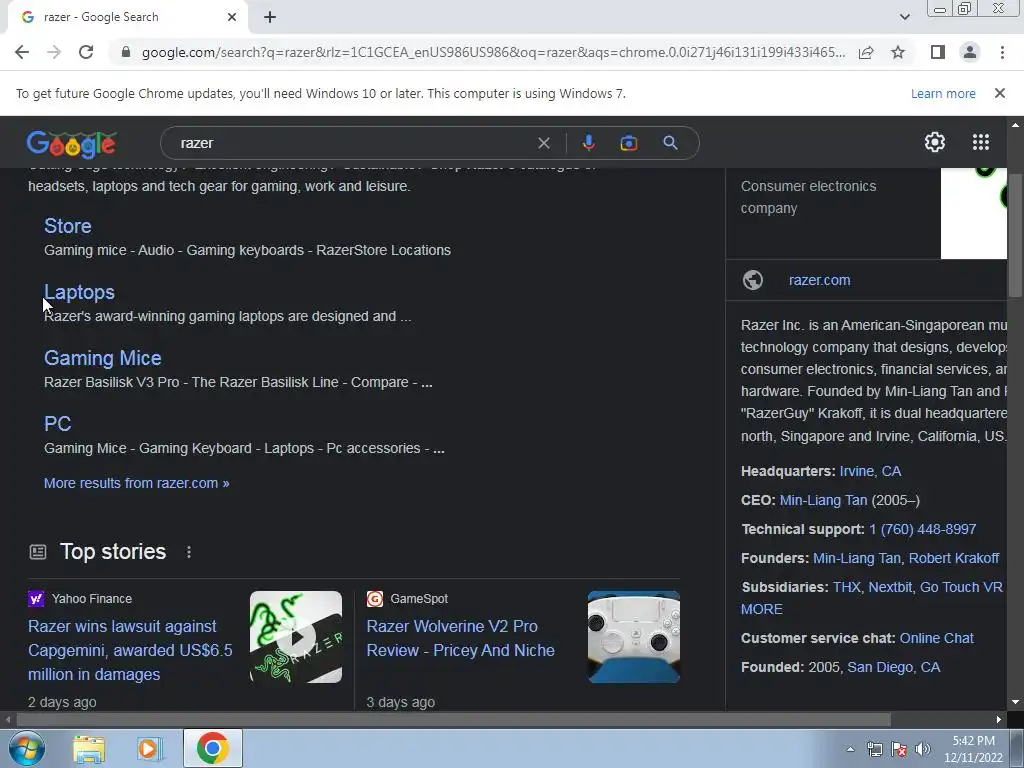Open Google search settings gear
Image resolution: width=1024 pixels, height=768 pixels.
[x=935, y=142]
